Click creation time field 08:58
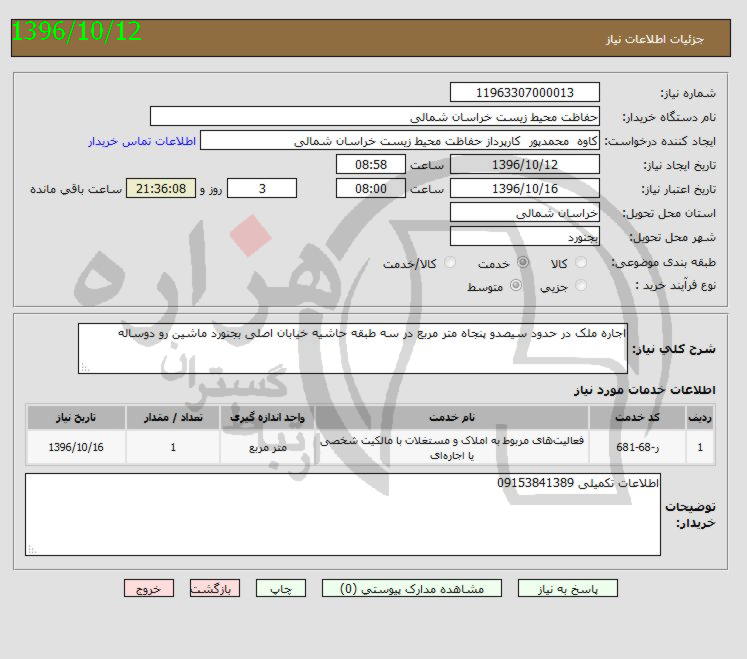This screenshot has height=659, width=747. pos(371,164)
